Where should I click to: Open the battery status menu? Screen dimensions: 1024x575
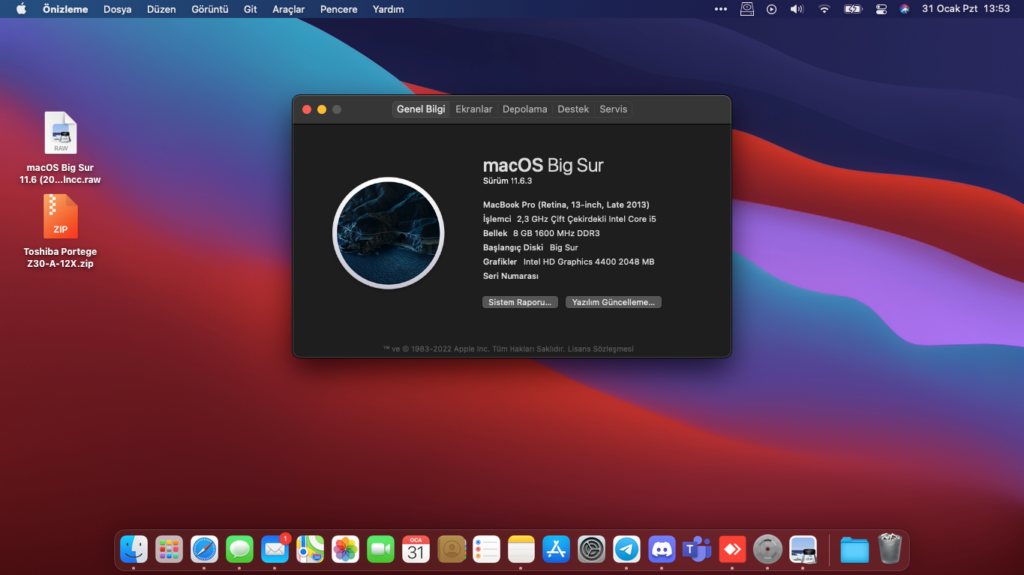pyautogui.click(x=852, y=9)
